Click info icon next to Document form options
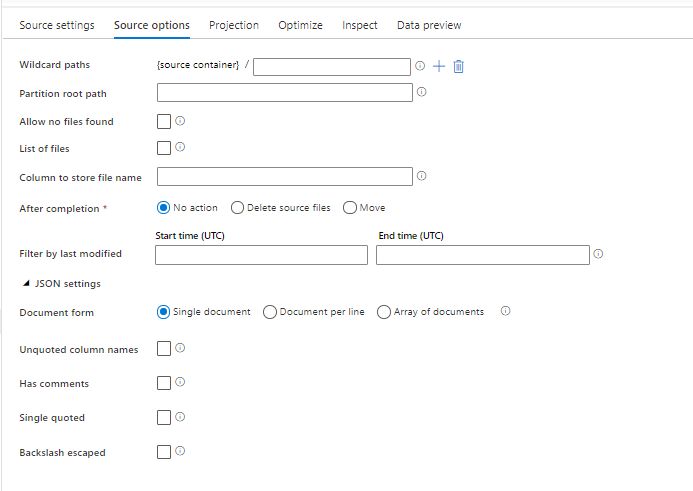Screen dimensions: 693x491 tap(505, 311)
